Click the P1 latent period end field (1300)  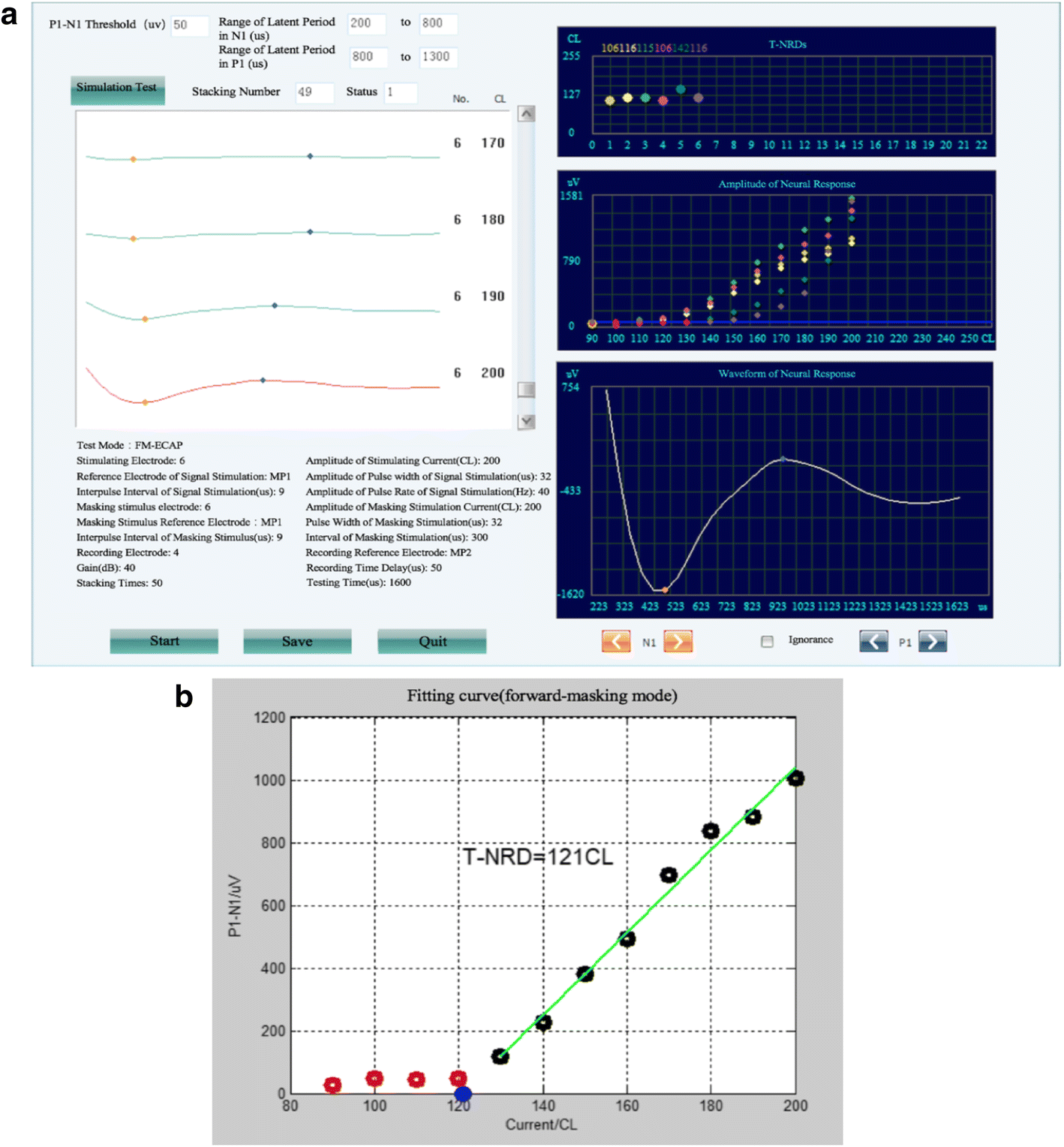[438, 57]
